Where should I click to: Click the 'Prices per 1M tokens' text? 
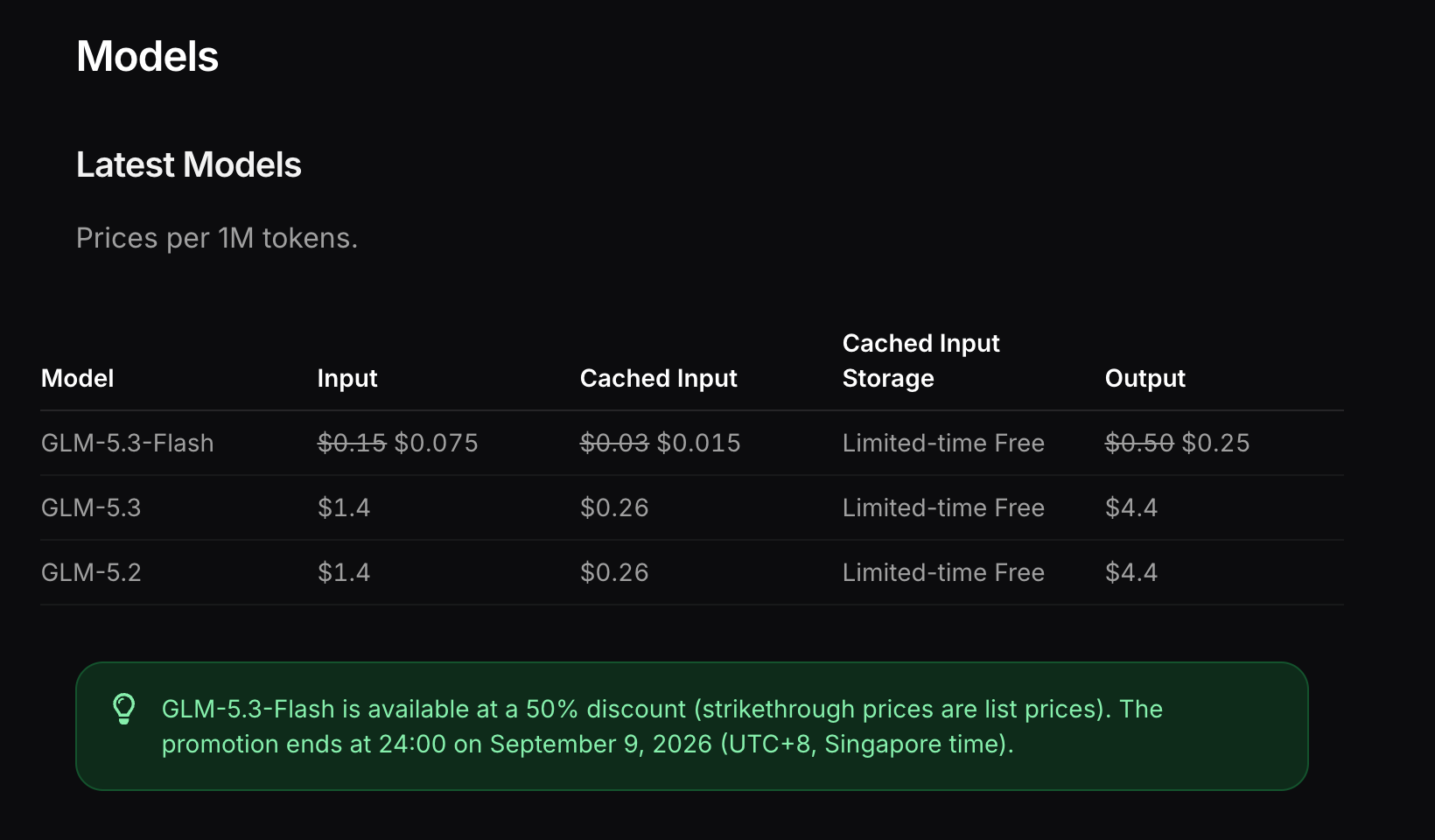coord(217,238)
